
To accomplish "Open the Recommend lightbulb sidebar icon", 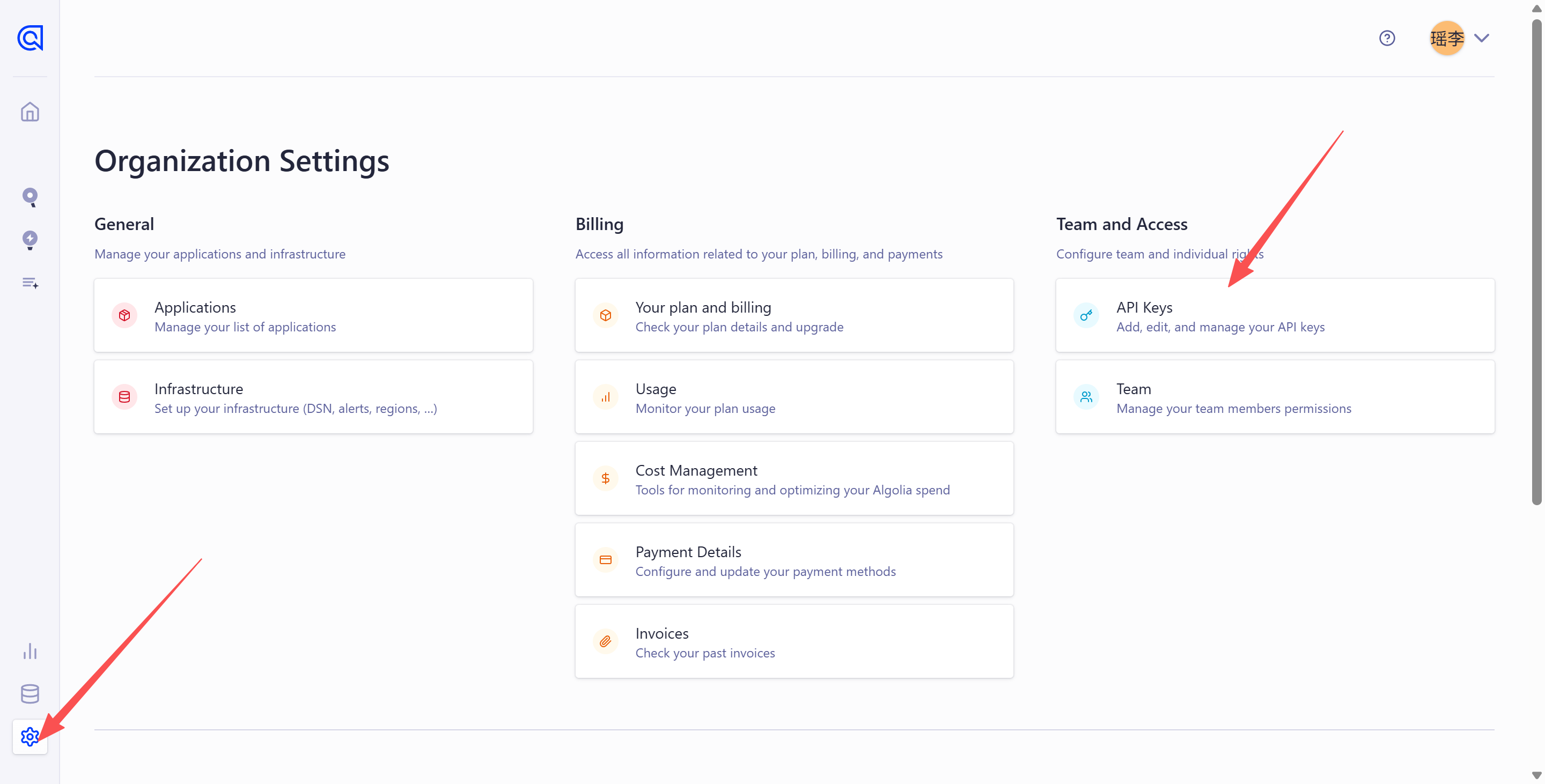I will pyautogui.click(x=30, y=240).
